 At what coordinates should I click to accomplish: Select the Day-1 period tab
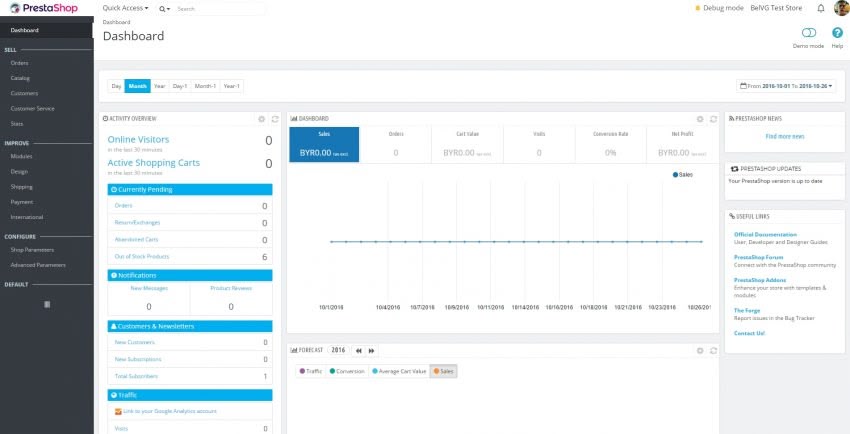click(x=179, y=86)
